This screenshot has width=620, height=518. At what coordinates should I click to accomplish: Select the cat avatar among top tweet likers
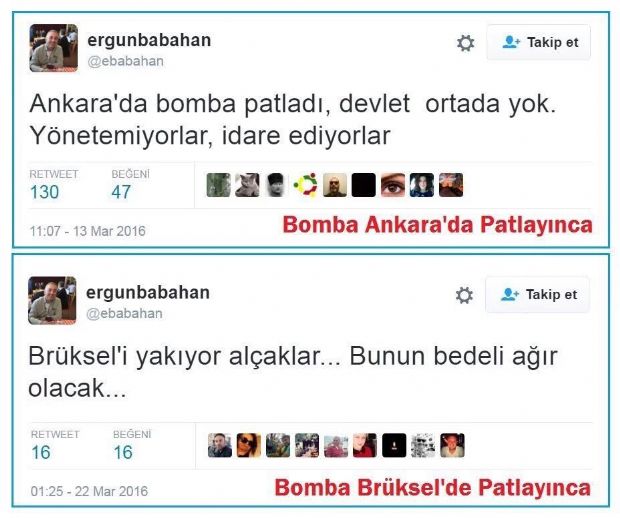248,185
